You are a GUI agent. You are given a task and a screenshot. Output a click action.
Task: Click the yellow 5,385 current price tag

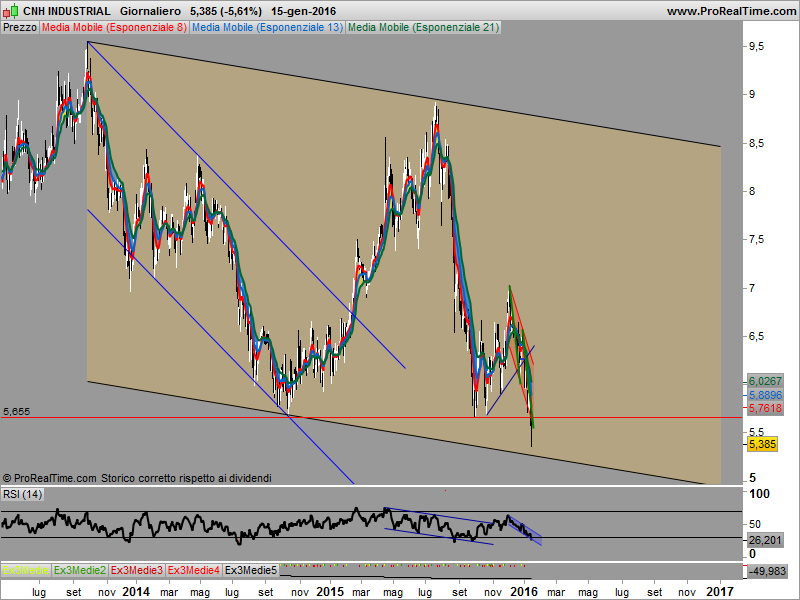click(x=762, y=444)
